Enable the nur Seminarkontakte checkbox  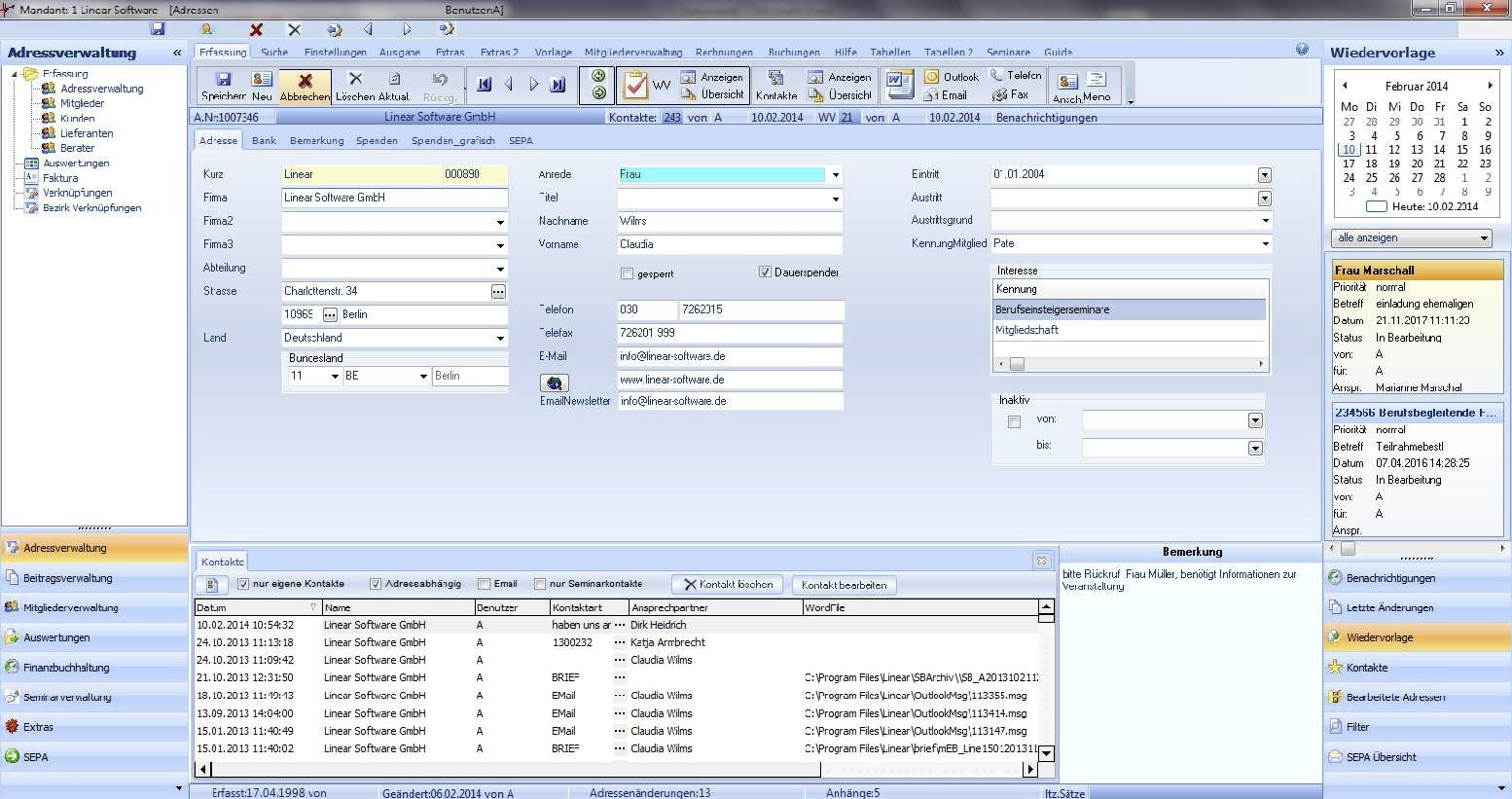540,584
